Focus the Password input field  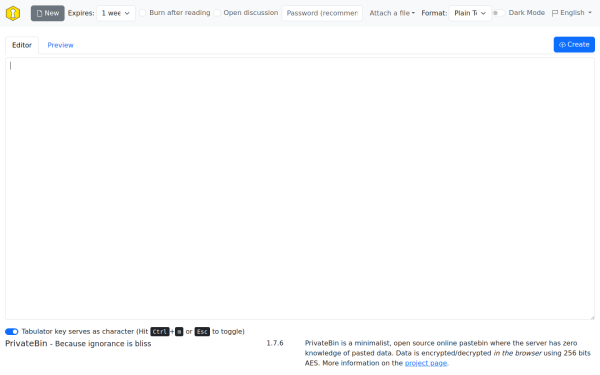[x=322, y=13]
